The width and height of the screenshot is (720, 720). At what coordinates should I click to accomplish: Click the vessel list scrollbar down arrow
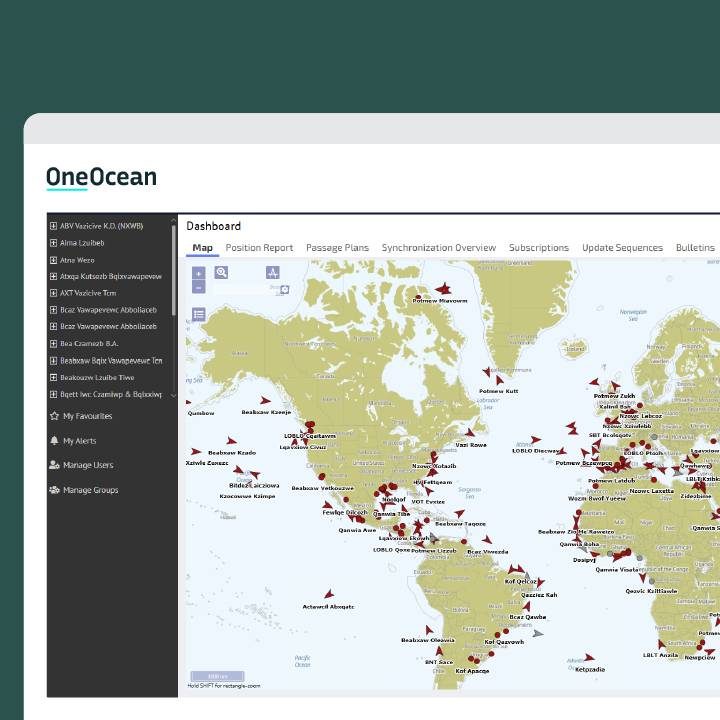174,396
